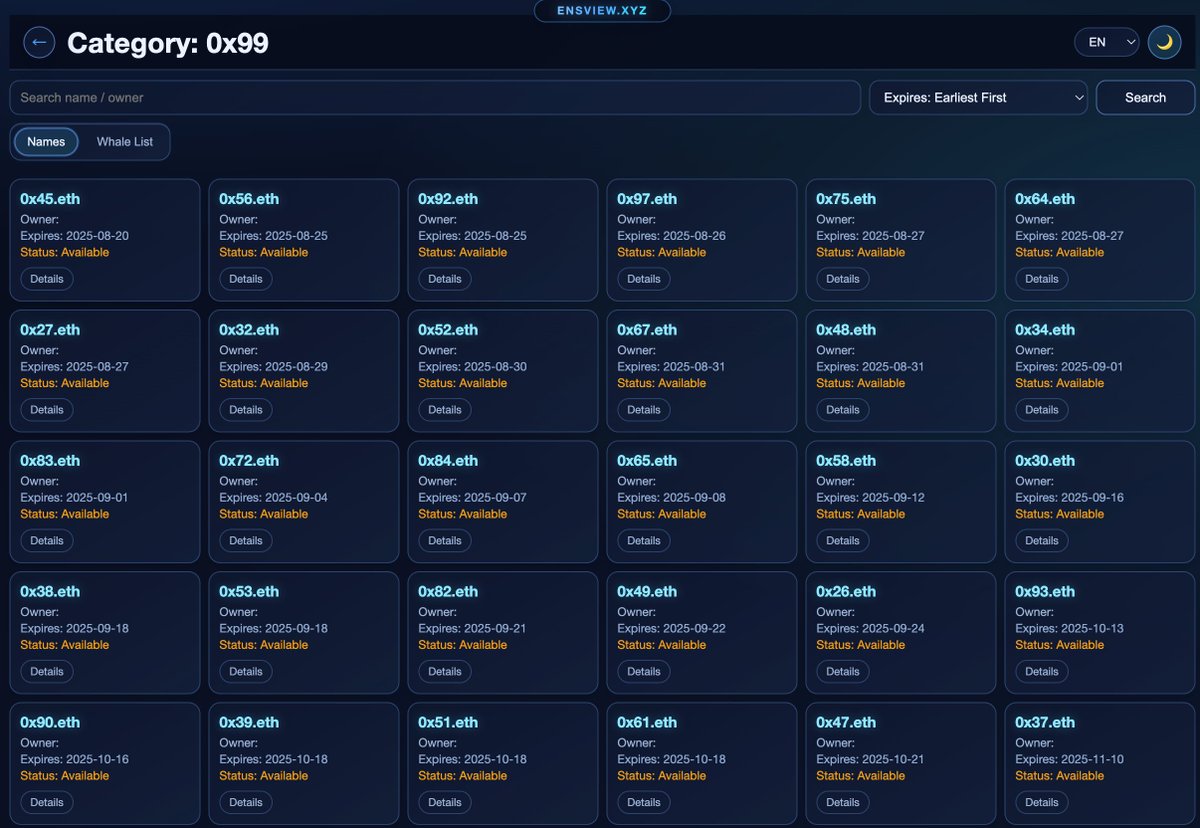Open Details for 0x53.eth

[x=246, y=672]
